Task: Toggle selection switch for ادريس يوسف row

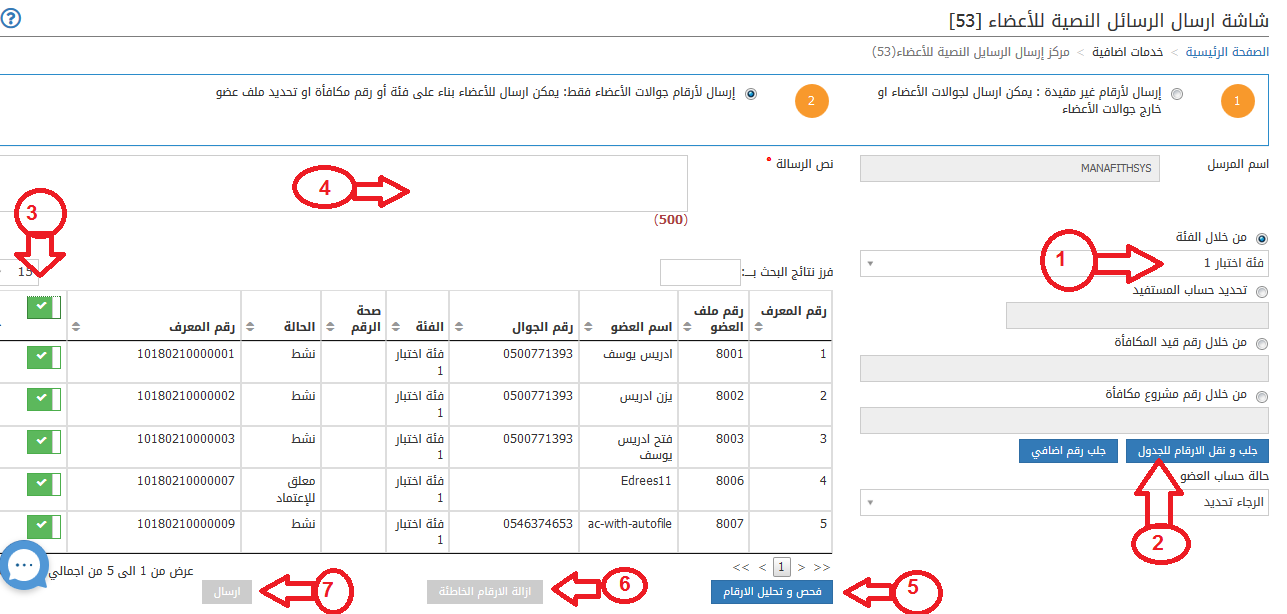Action: tap(44, 357)
